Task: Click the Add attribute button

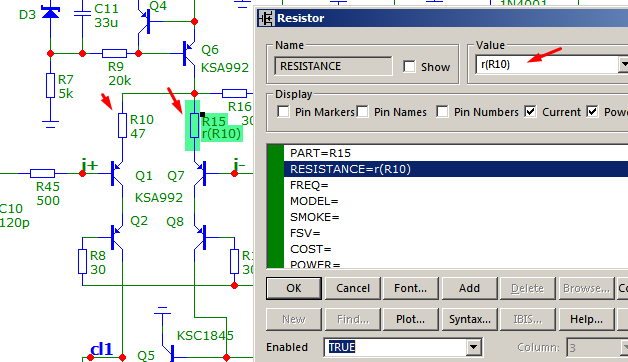Action: tap(469, 288)
